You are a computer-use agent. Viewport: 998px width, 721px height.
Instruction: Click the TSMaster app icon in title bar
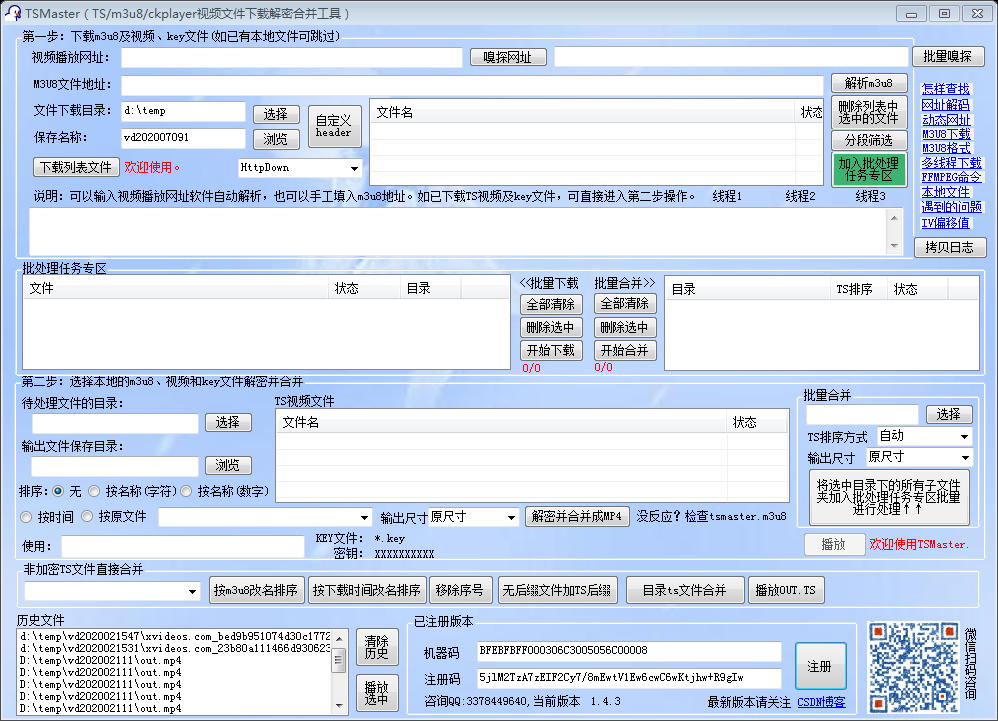point(12,13)
